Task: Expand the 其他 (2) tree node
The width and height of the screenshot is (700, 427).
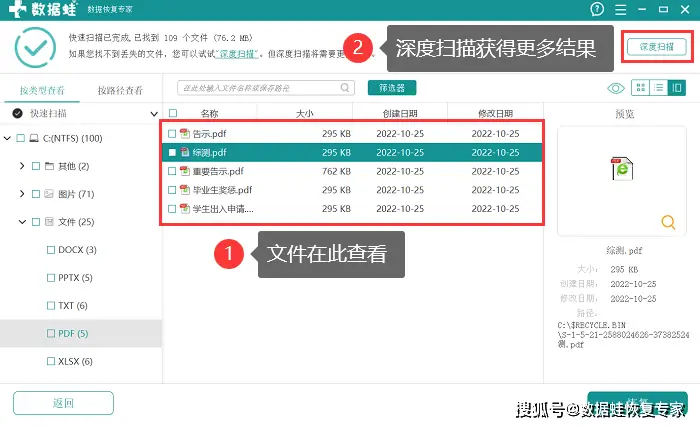Action: click(x=22, y=166)
